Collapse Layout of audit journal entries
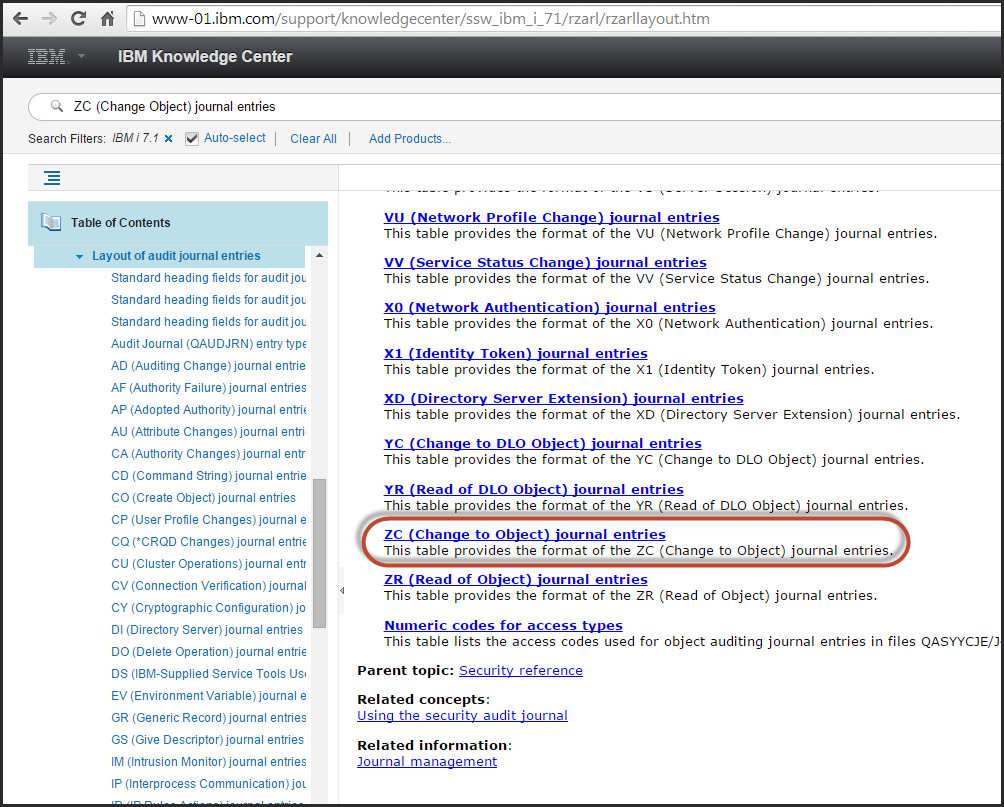The height and width of the screenshot is (807, 1004). click(x=79, y=256)
